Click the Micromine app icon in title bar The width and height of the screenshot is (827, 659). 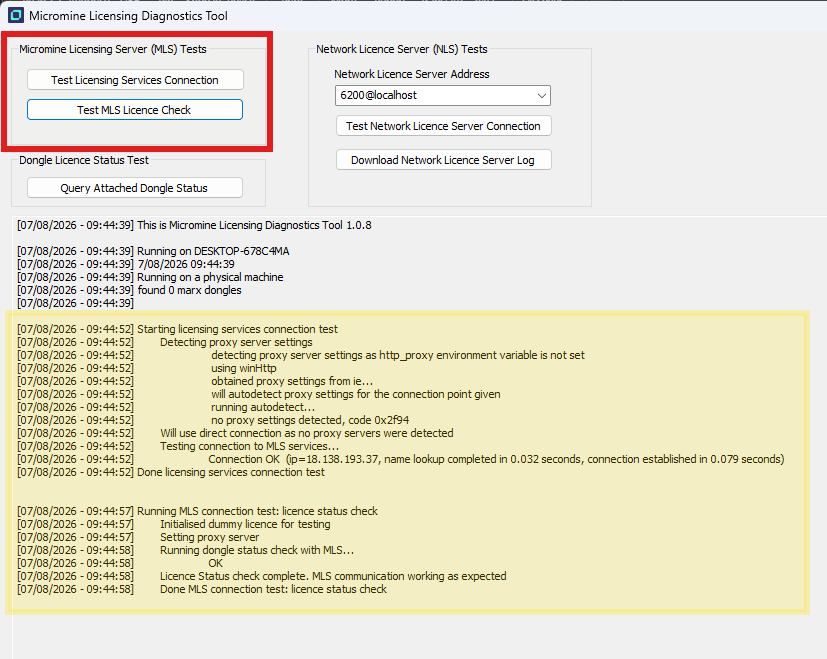16,15
